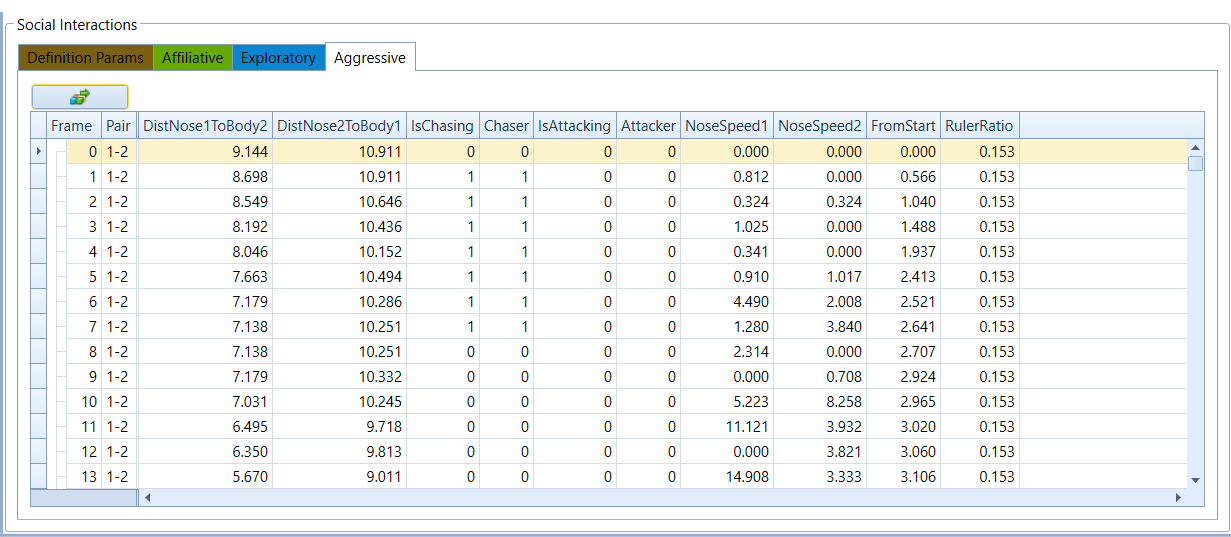Click the row indicator arrow for frame 0

coord(39,152)
